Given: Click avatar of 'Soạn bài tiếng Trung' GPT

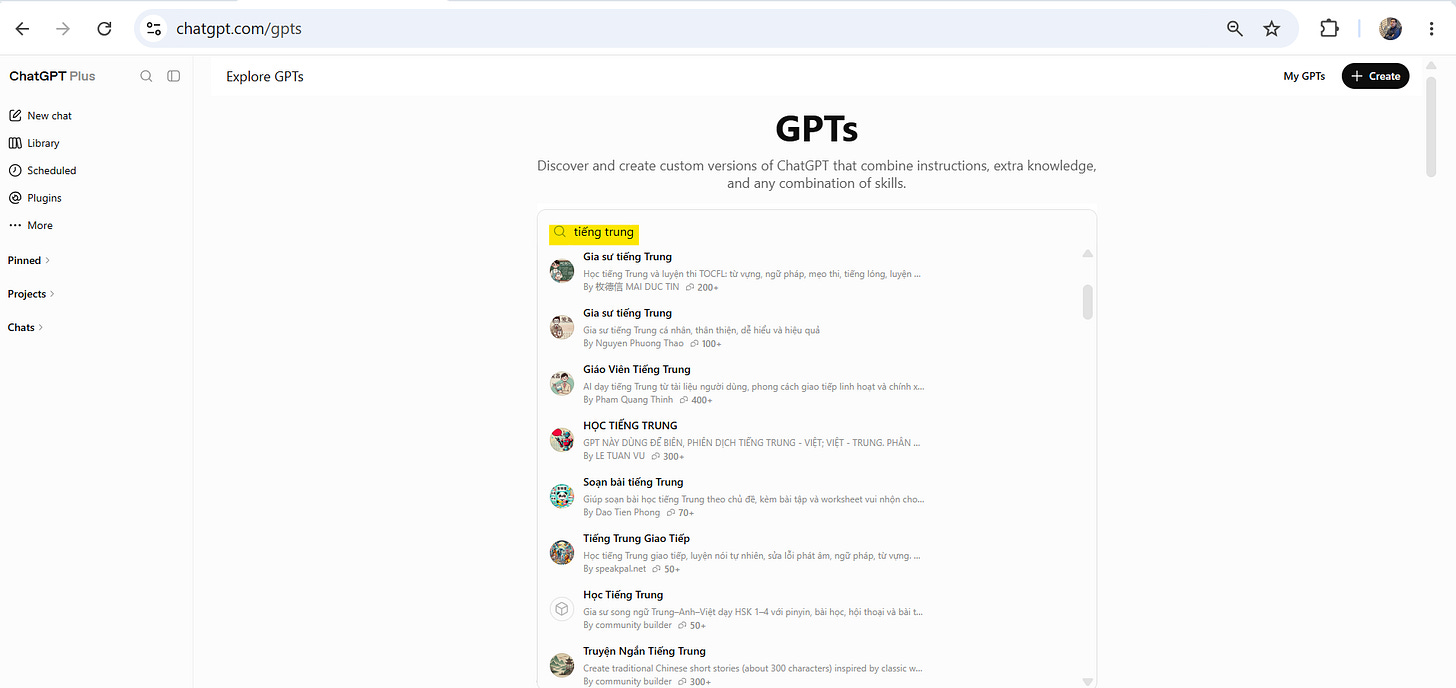Looking at the screenshot, I should click(562, 496).
